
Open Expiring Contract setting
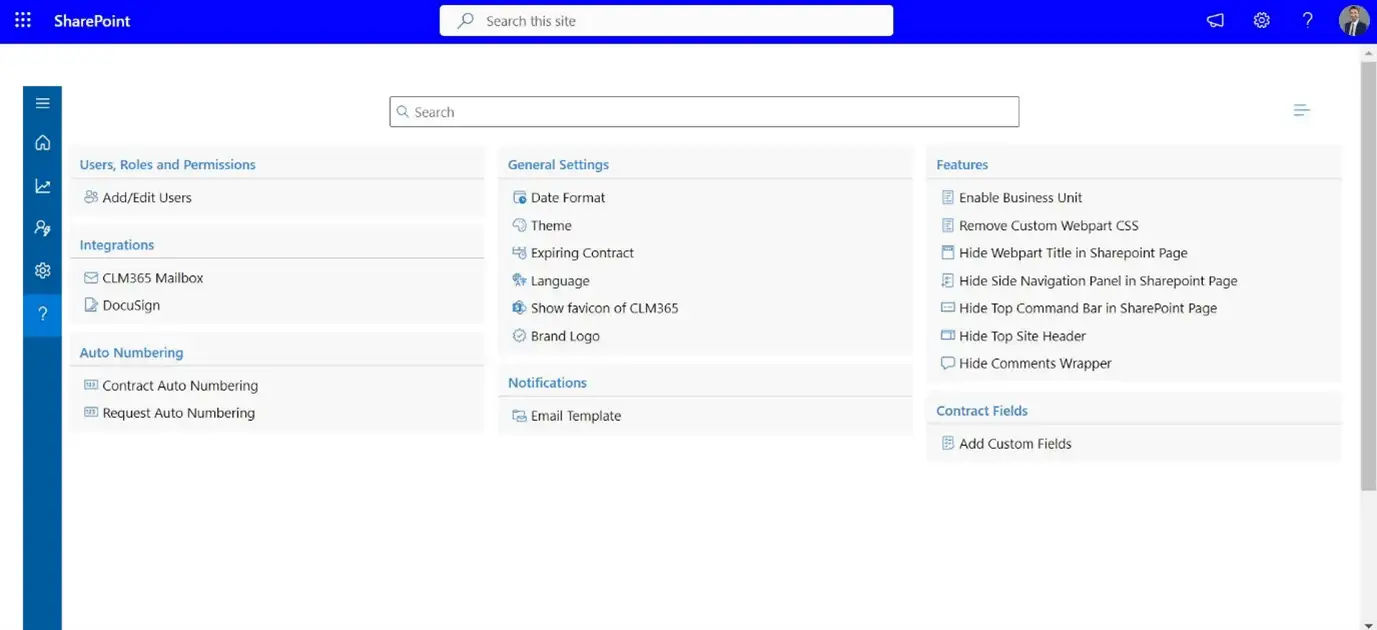(582, 253)
